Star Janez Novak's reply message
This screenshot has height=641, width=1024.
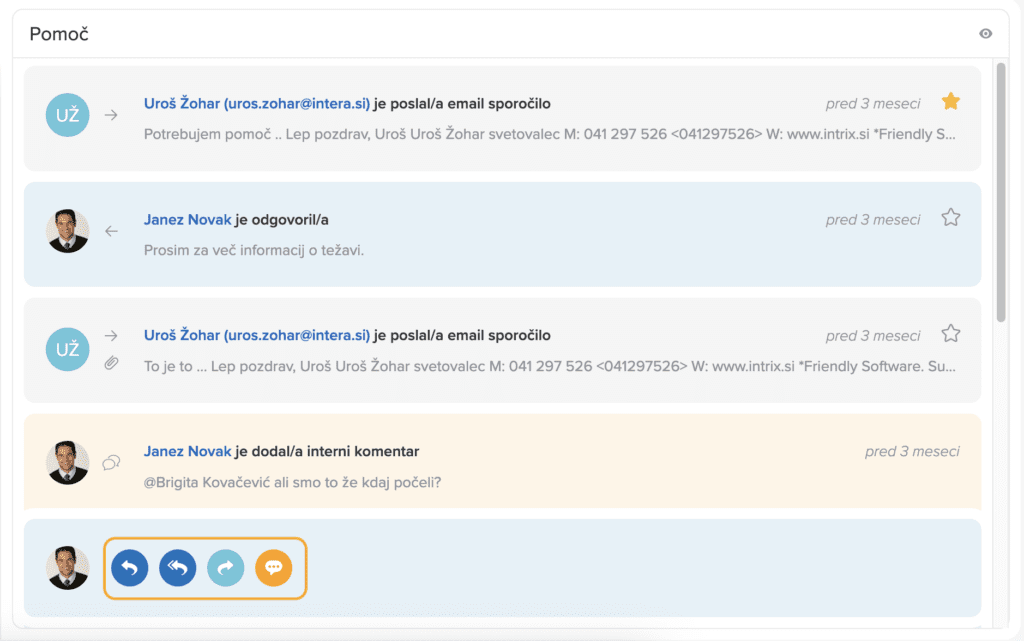click(x=951, y=217)
